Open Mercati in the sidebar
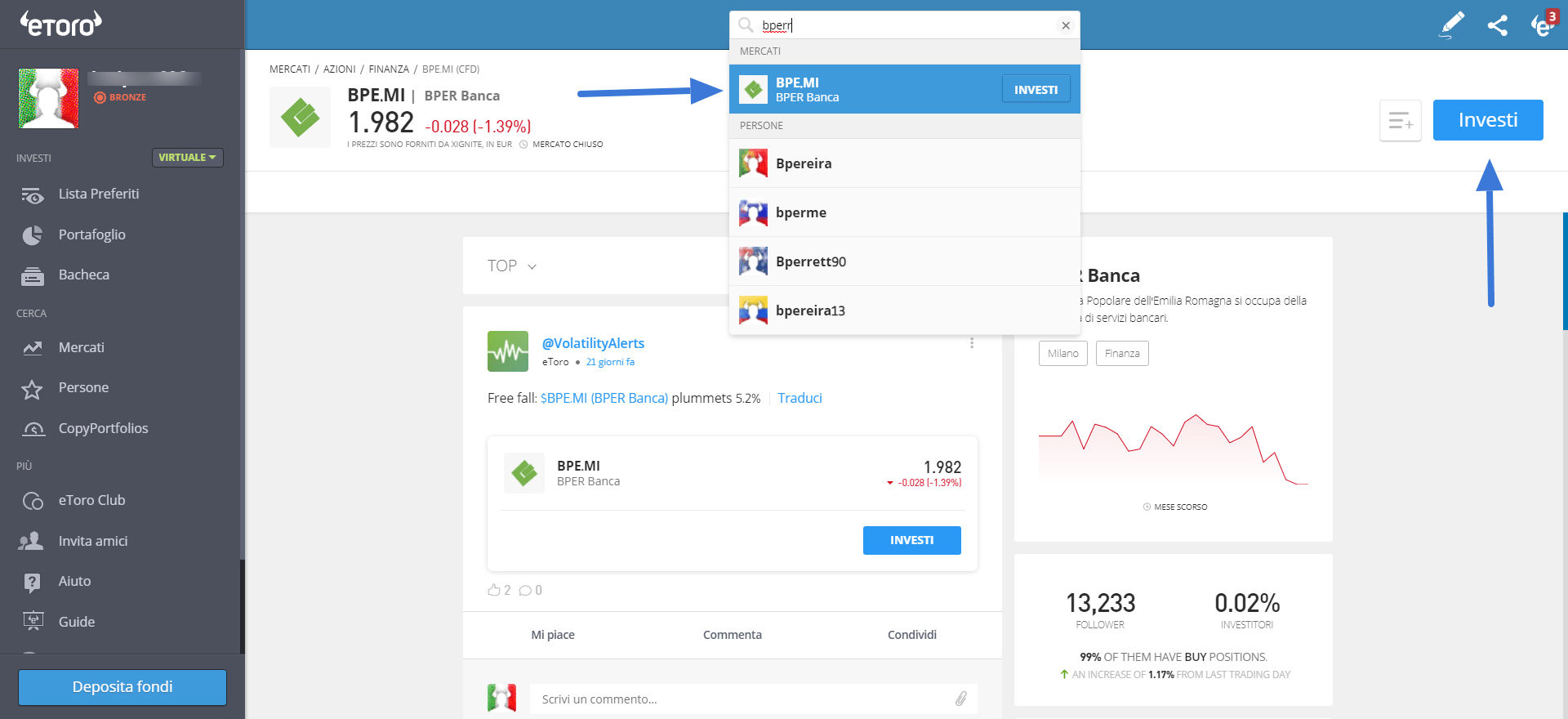1568x719 pixels. [x=81, y=347]
